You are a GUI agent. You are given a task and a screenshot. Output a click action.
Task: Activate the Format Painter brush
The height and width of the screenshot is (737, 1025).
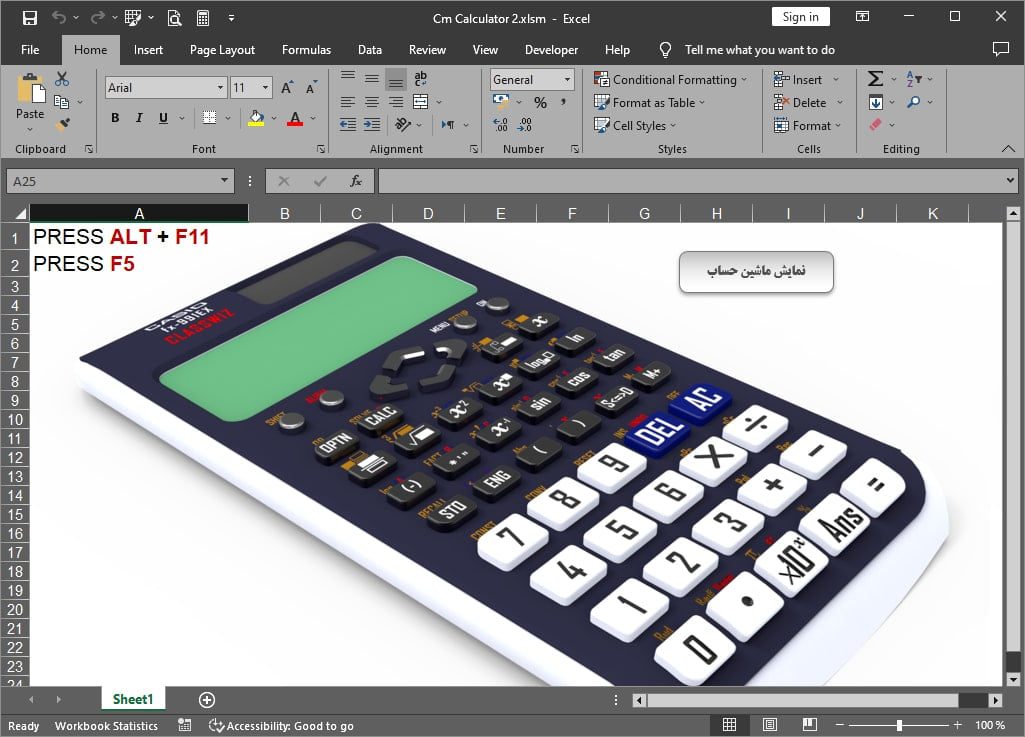pos(63,124)
